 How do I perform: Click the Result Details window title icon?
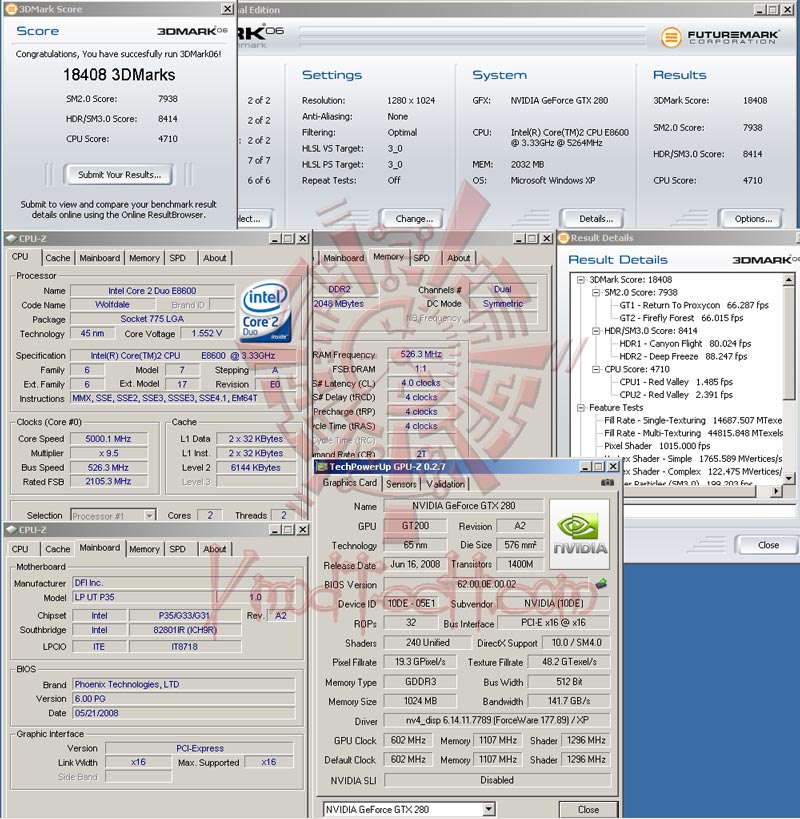pyautogui.click(x=563, y=238)
